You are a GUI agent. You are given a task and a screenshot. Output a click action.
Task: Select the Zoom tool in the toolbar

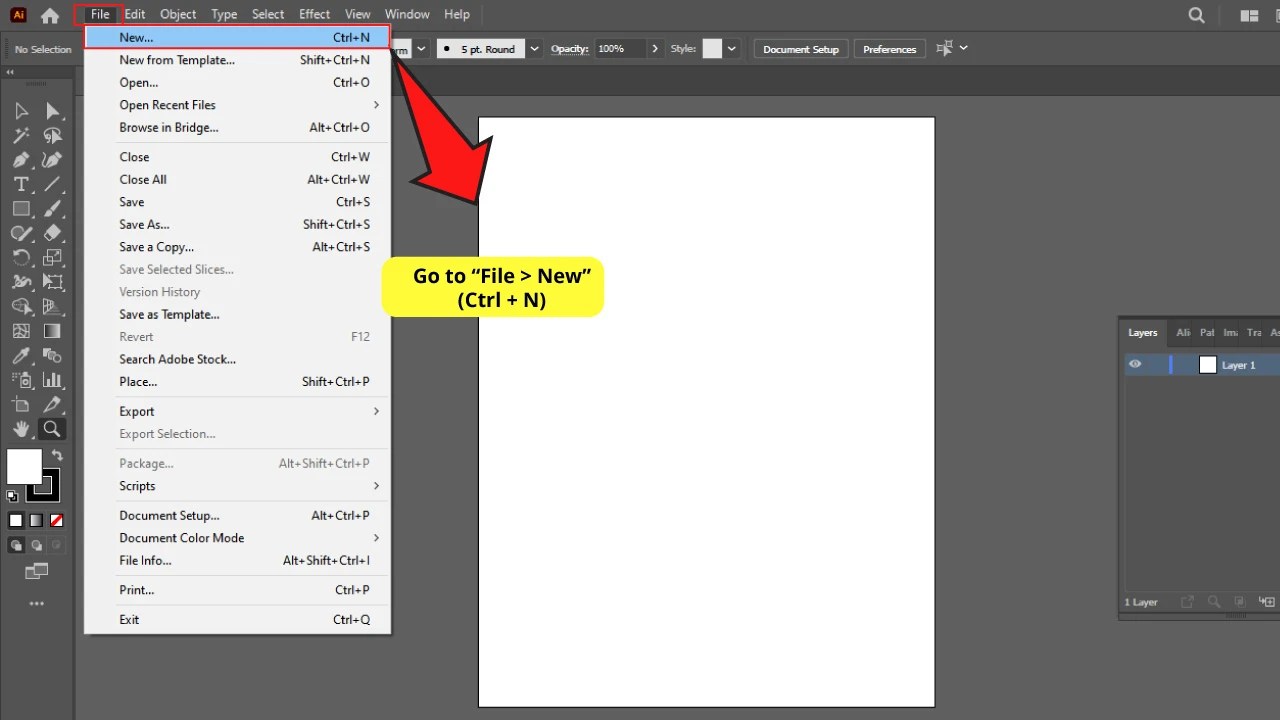tap(52, 429)
